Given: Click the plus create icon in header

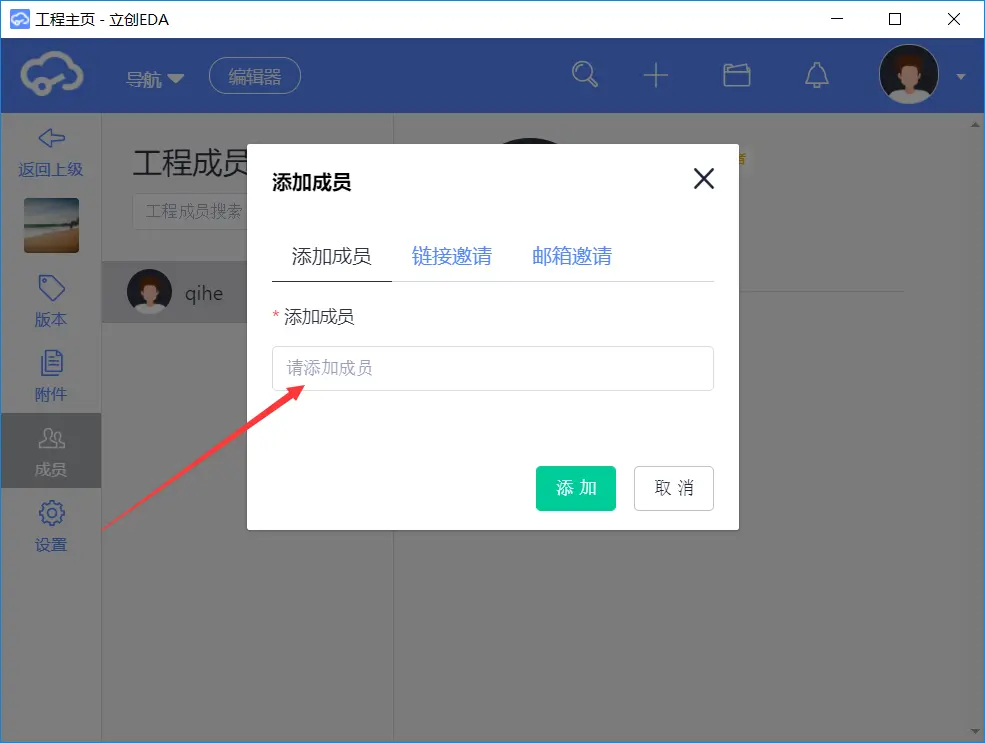Looking at the screenshot, I should tap(655, 75).
